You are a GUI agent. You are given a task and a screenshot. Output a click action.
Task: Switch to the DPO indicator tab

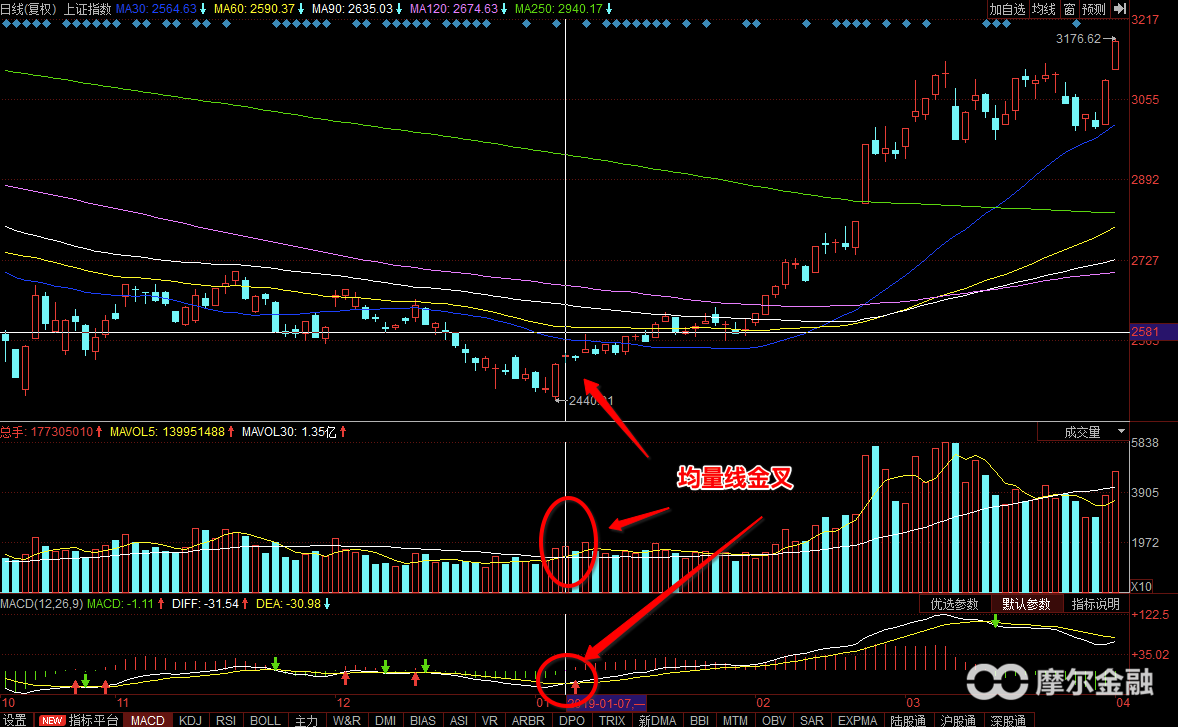click(x=572, y=720)
